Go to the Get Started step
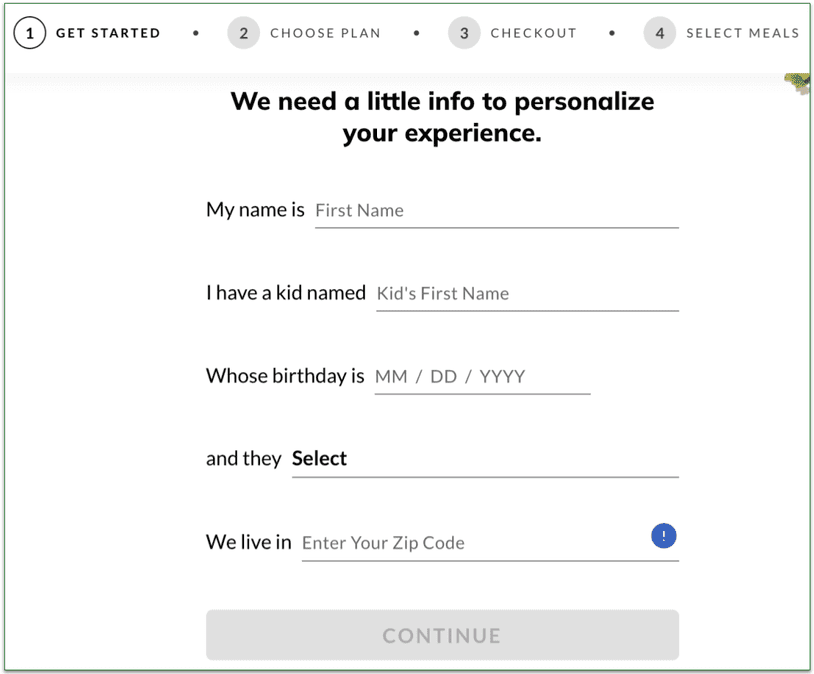 pos(108,33)
